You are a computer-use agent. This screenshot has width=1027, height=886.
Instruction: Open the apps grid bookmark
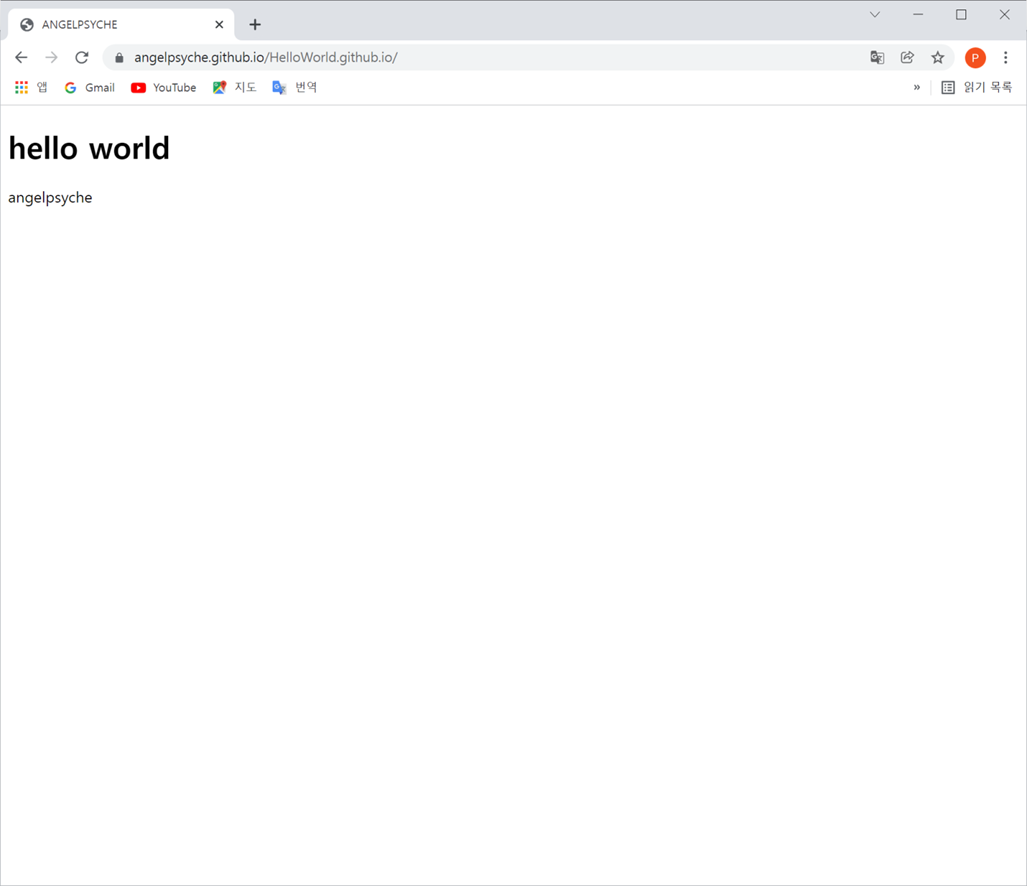tap(31, 87)
